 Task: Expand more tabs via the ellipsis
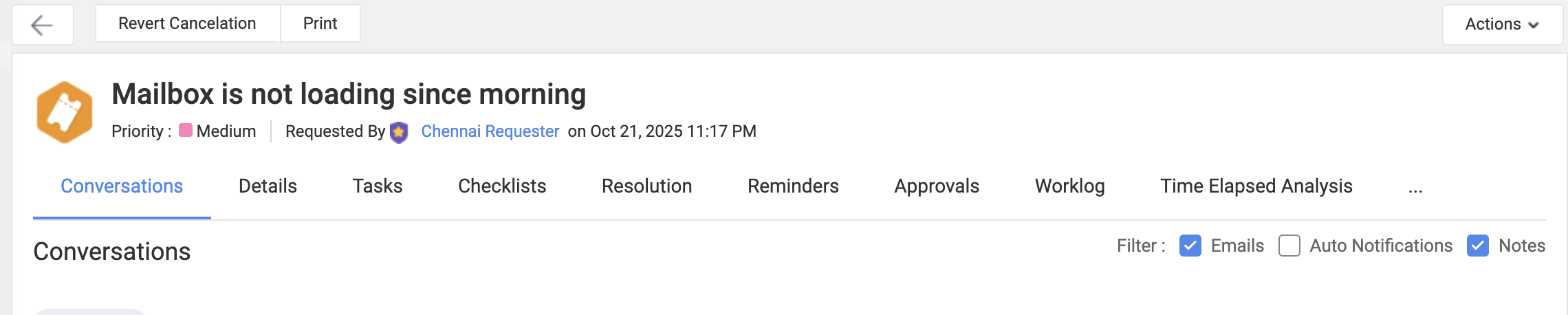click(x=1415, y=187)
